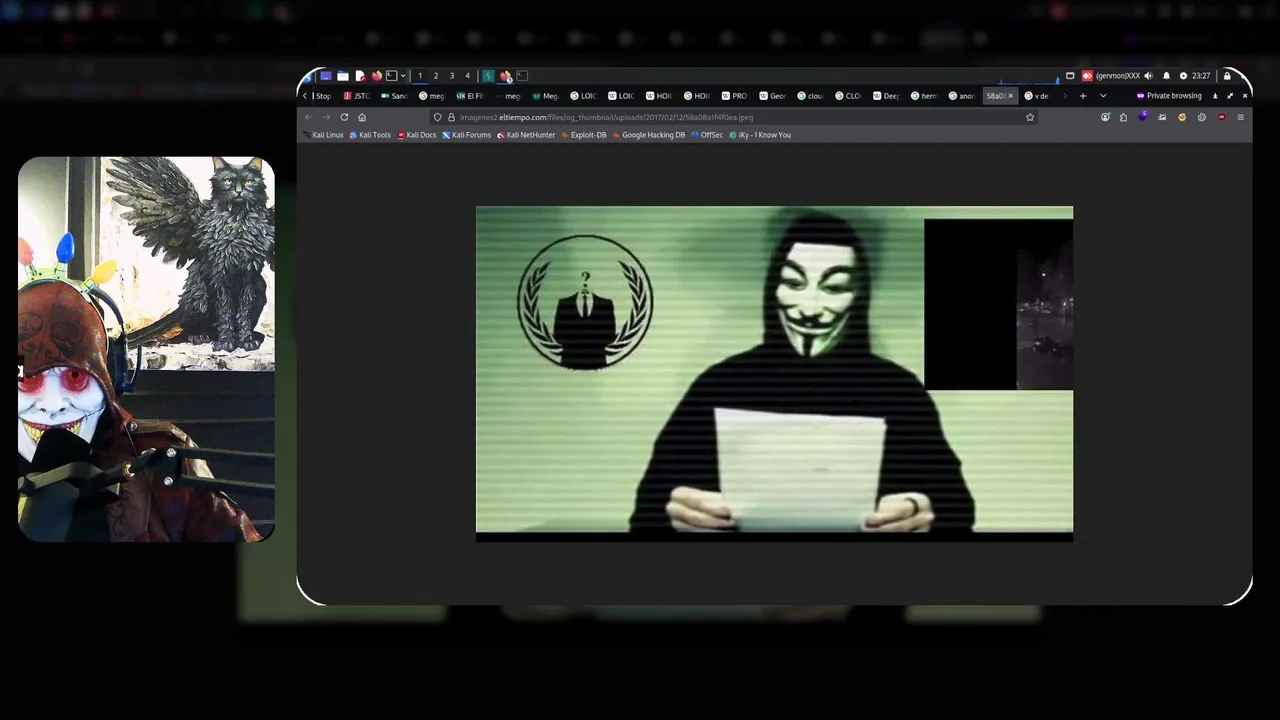This screenshot has height=720, width=1280.
Task: Switch to workspace 2
Action: tap(436, 76)
